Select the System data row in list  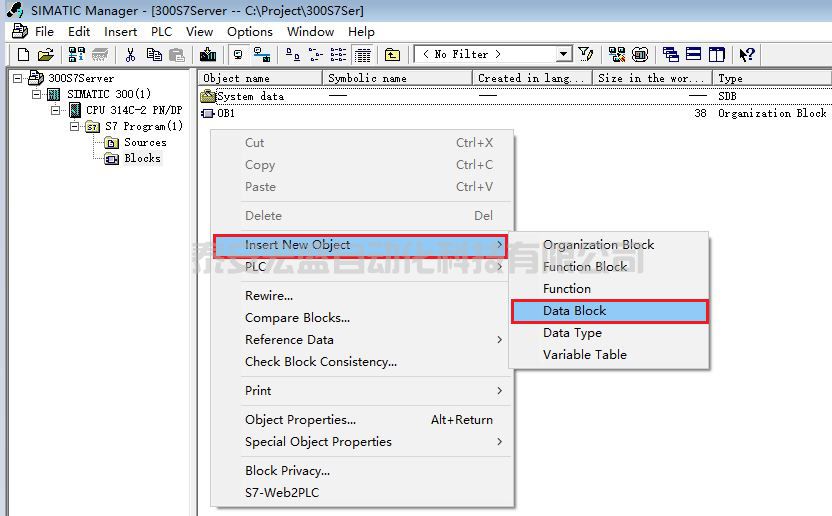250,97
